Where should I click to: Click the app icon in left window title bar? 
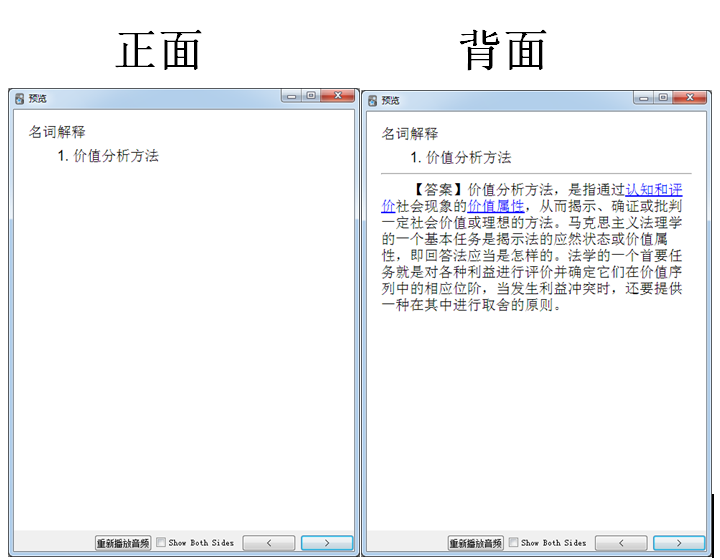19,99
